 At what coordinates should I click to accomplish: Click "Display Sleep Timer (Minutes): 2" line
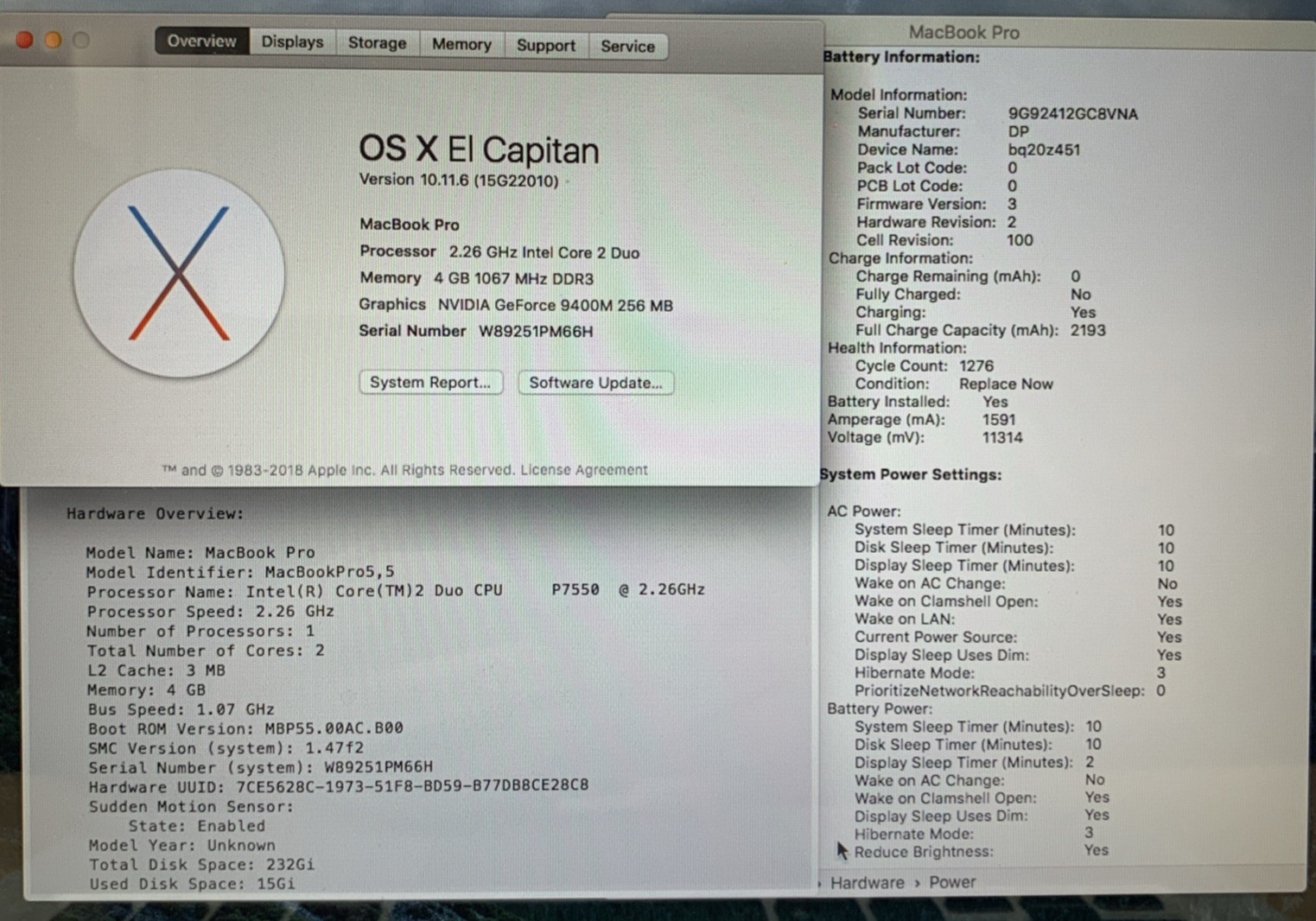point(975,762)
